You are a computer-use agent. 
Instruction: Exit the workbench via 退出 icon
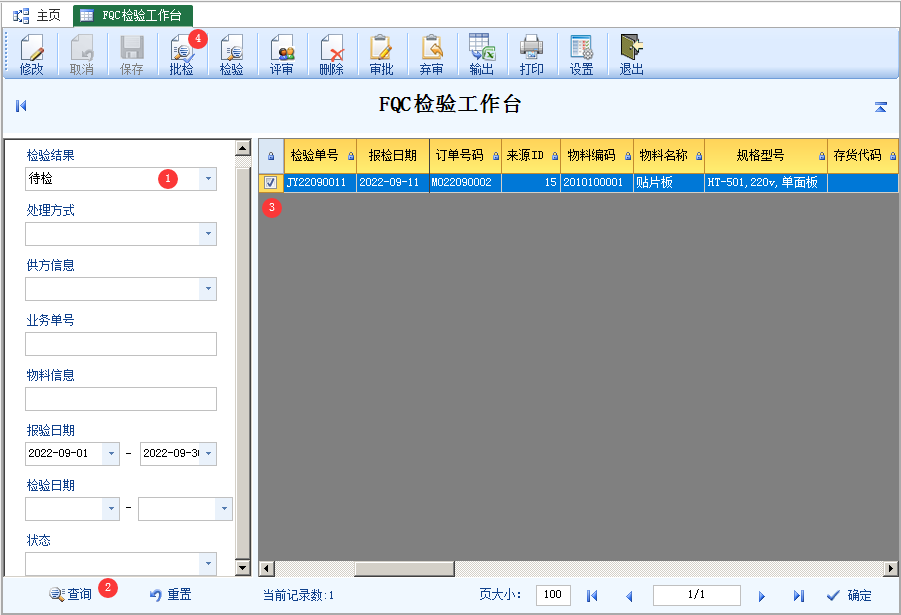(632, 55)
